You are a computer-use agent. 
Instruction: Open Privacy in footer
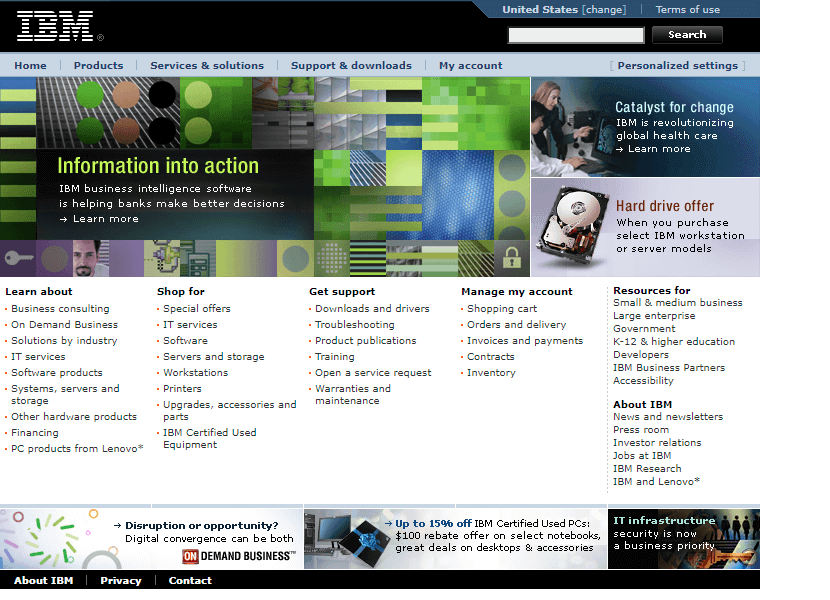pyautogui.click(x=121, y=580)
